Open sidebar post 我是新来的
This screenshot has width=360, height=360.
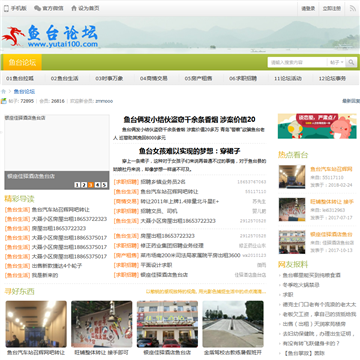pyautogui.click(x=45, y=275)
